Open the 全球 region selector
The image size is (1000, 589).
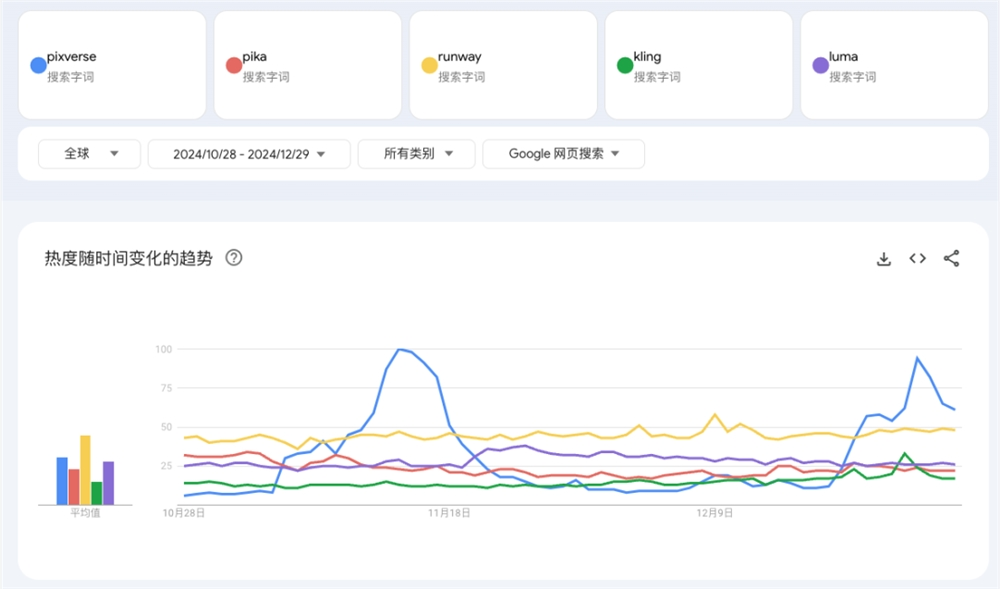(88, 154)
